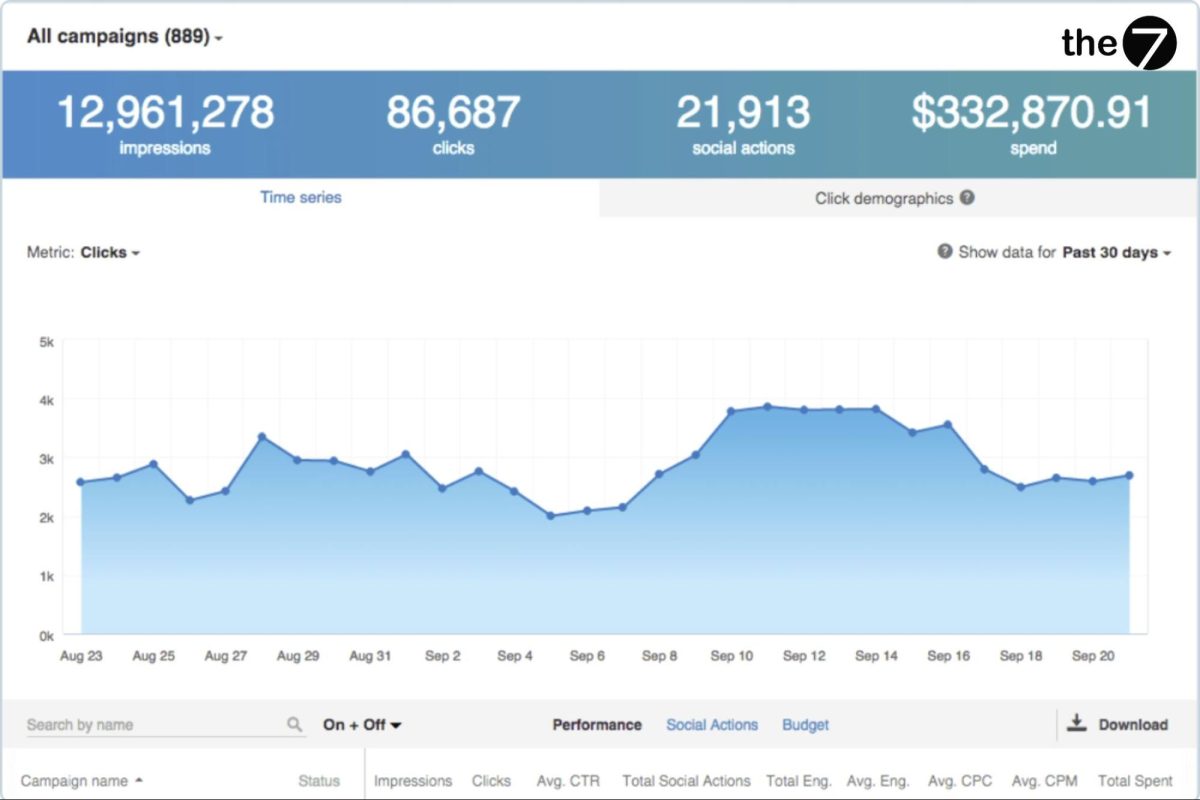Click the search magnifier icon

click(x=294, y=725)
